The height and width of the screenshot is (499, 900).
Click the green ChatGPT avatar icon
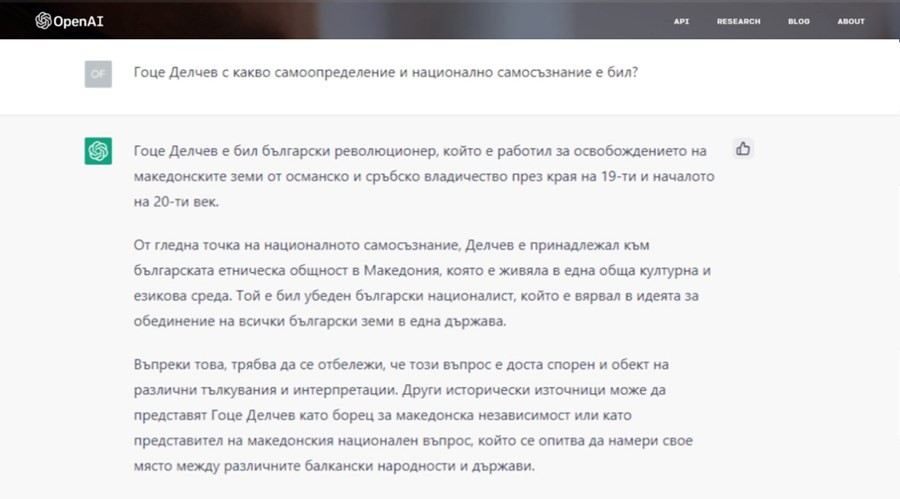[x=98, y=151]
